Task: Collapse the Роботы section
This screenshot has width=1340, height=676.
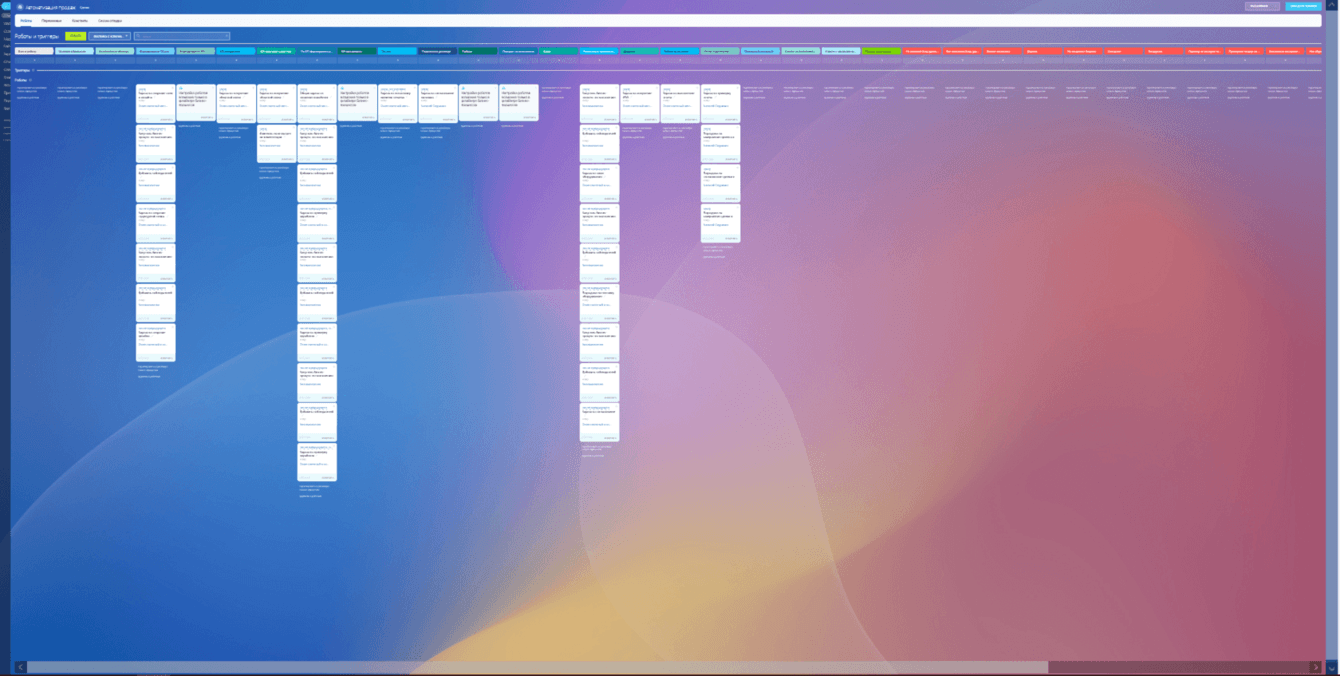Action: (x=30, y=80)
